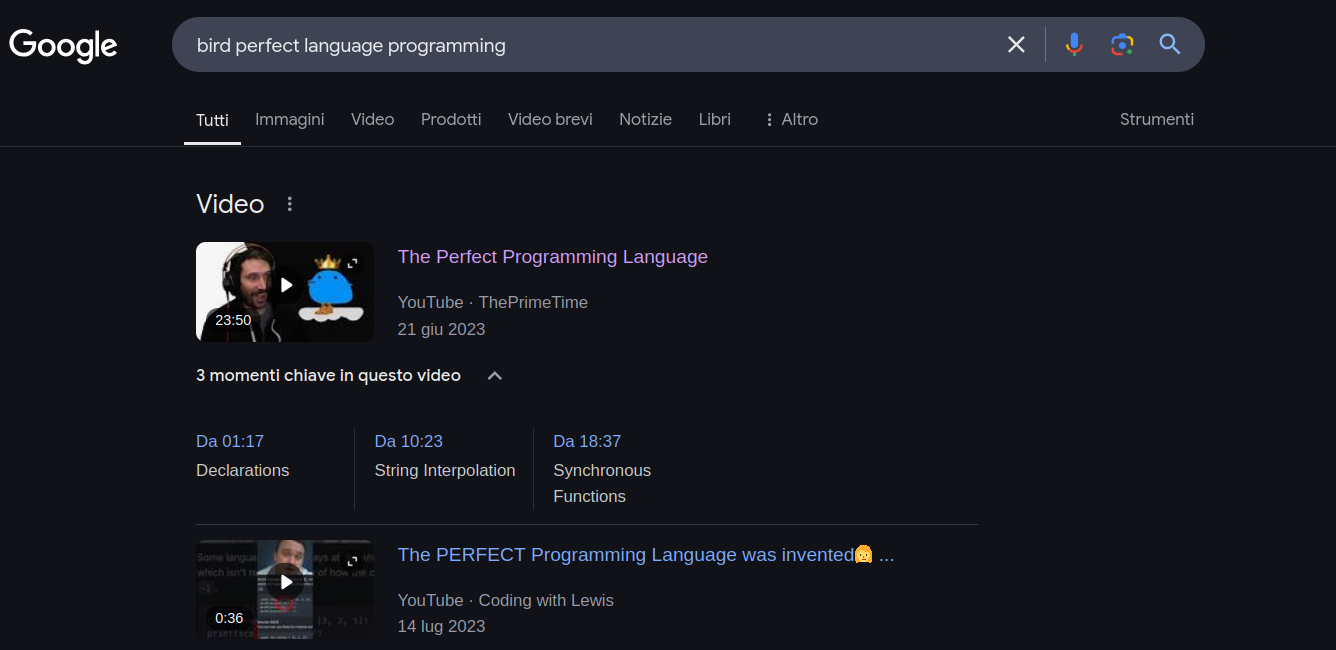This screenshot has width=1336, height=650.
Task: Switch to the Immagini tab
Action: click(290, 119)
